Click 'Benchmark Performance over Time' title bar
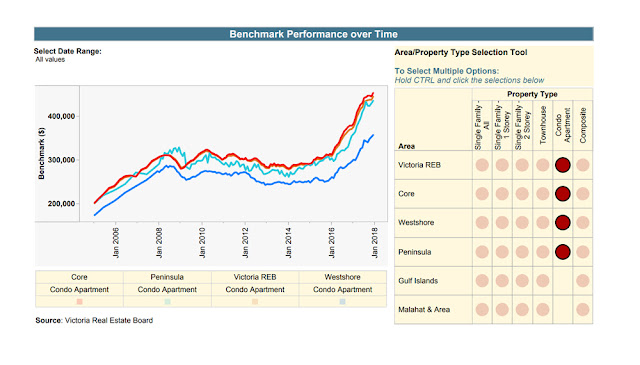Screen dimensions: 640x365 (x=313, y=34)
